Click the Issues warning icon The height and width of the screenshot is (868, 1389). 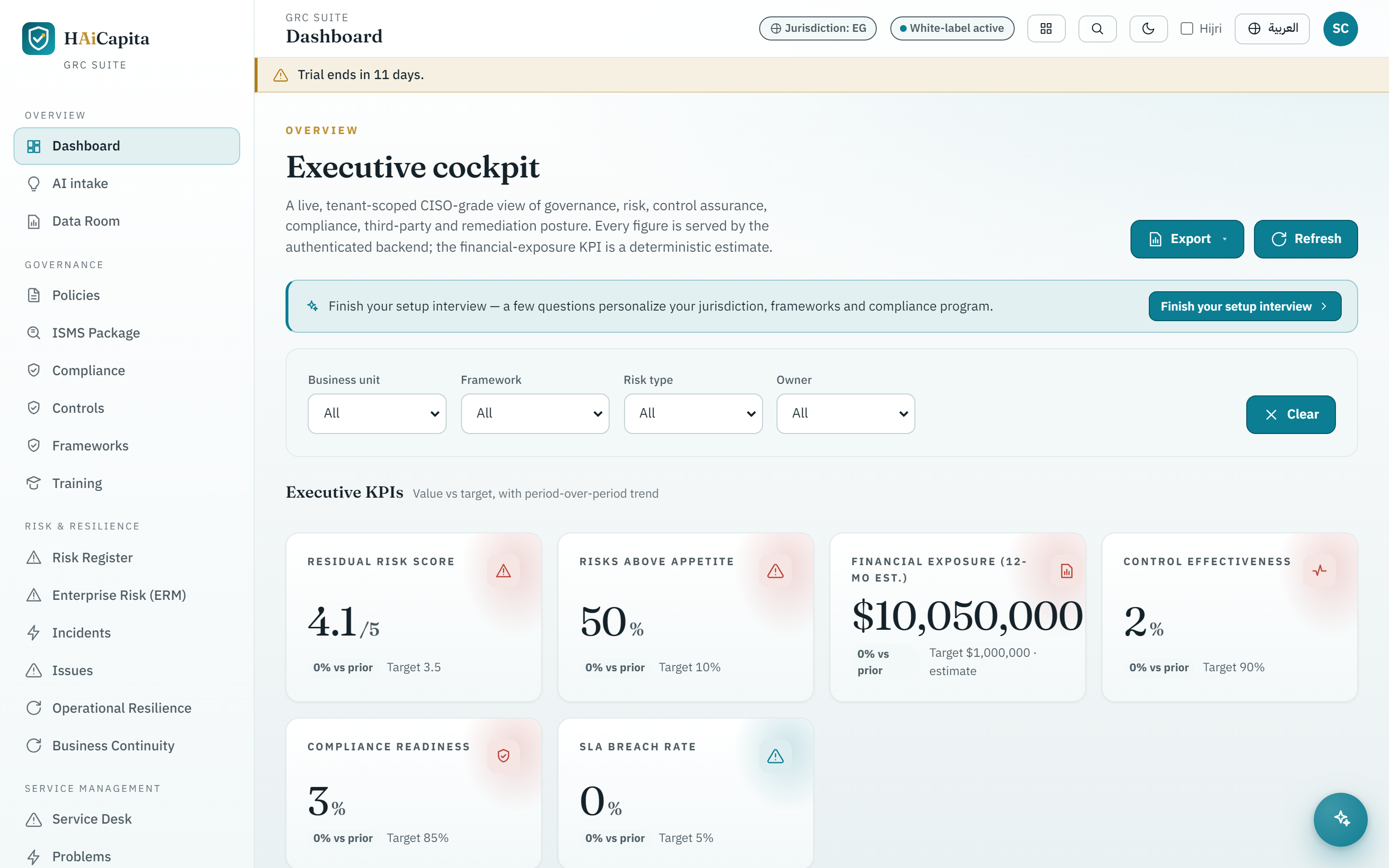tap(34, 670)
